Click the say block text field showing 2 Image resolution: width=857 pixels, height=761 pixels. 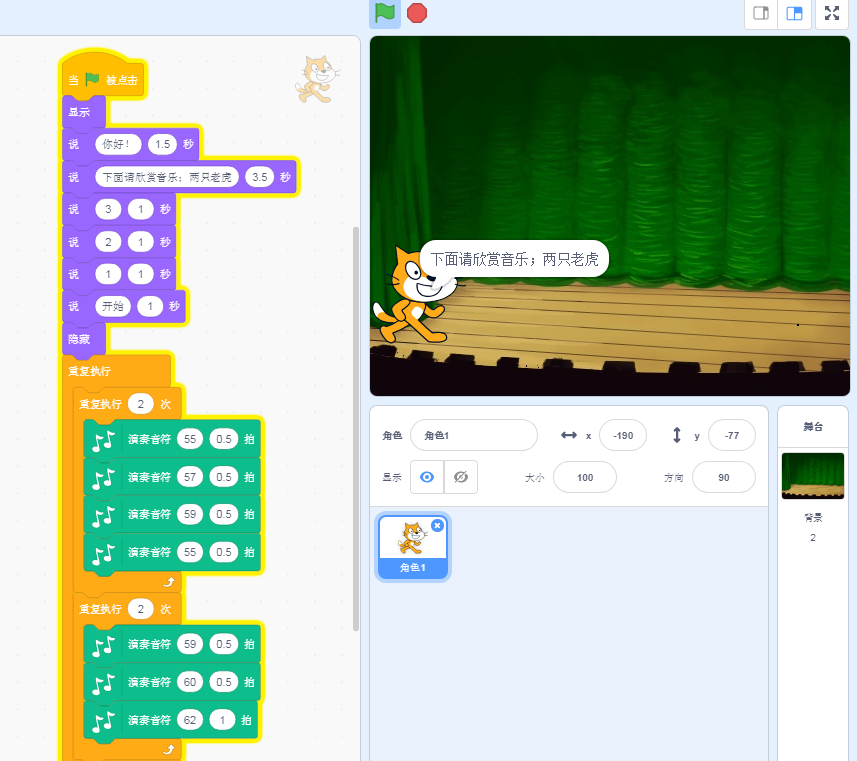pyautogui.click(x=108, y=242)
